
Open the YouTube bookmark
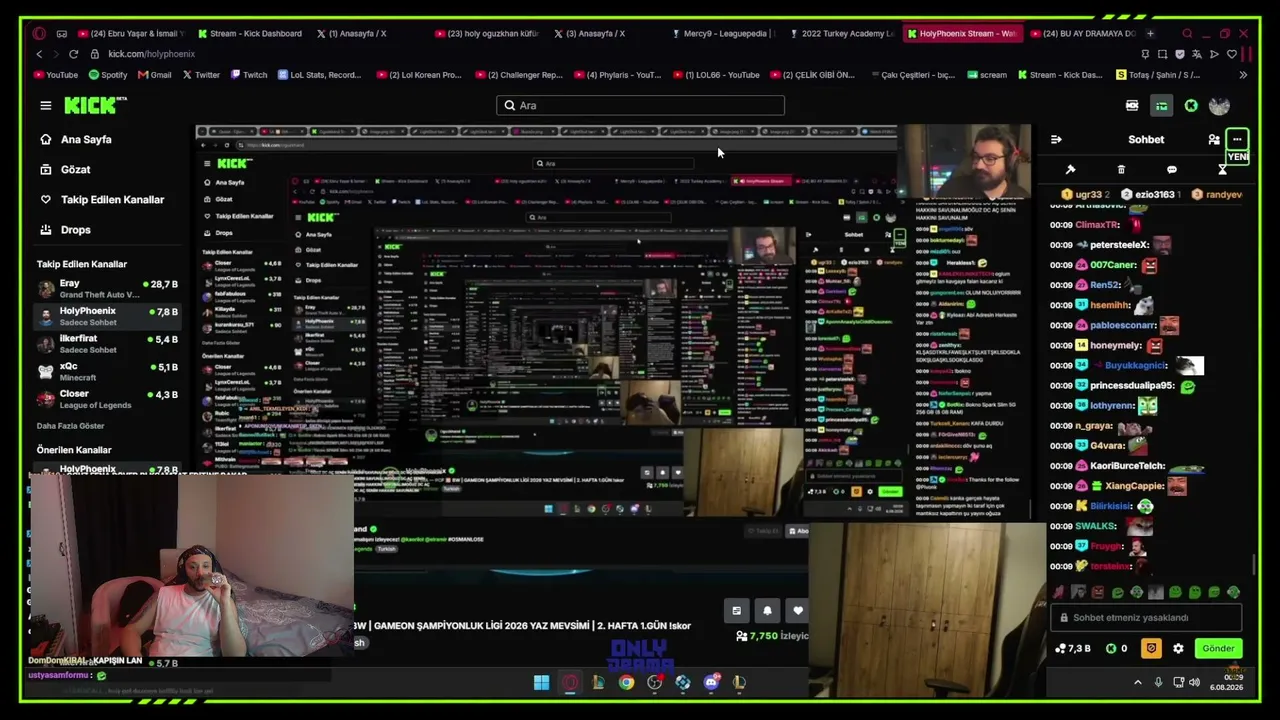(x=55, y=75)
